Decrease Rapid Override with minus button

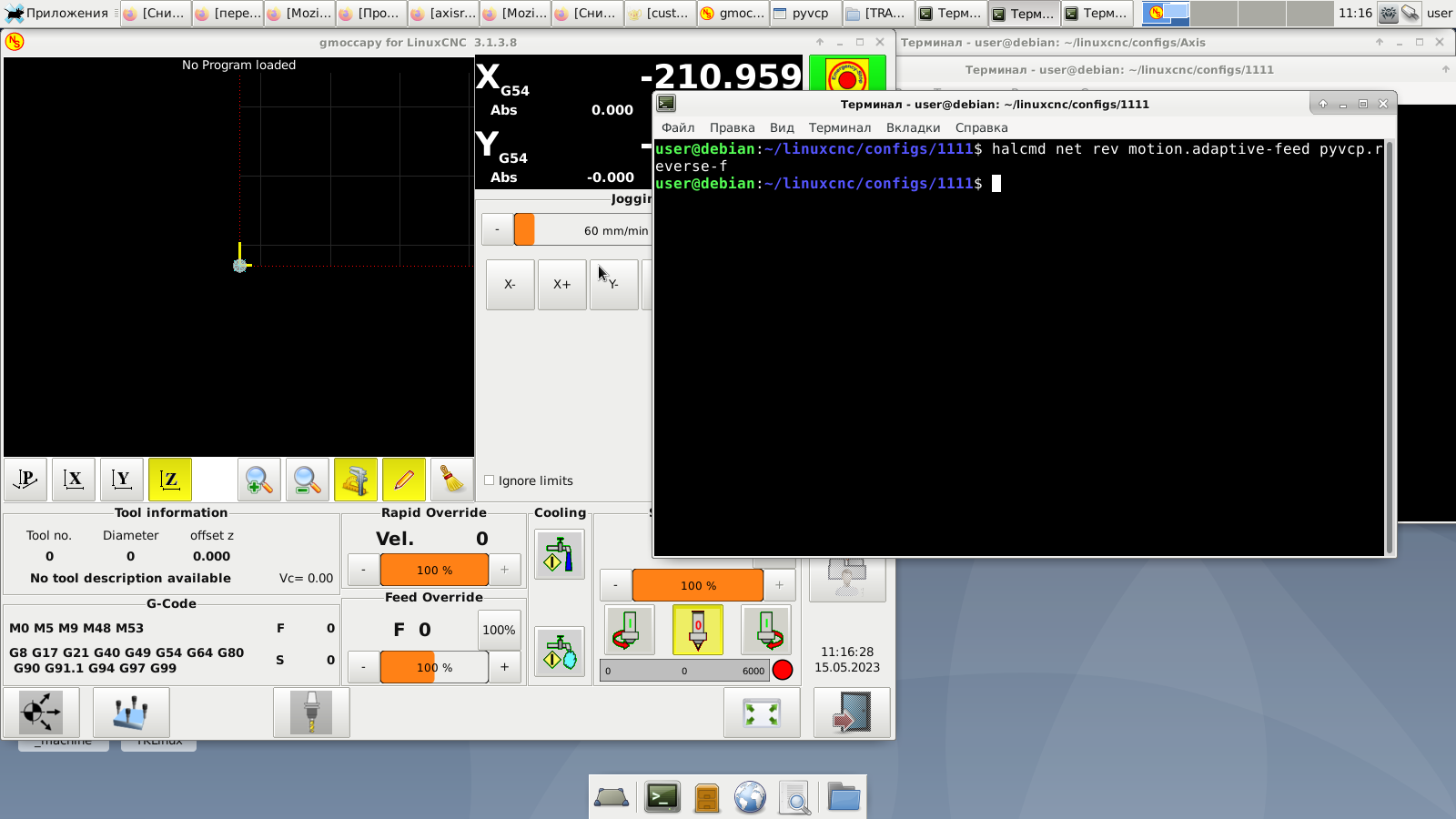[364, 570]
